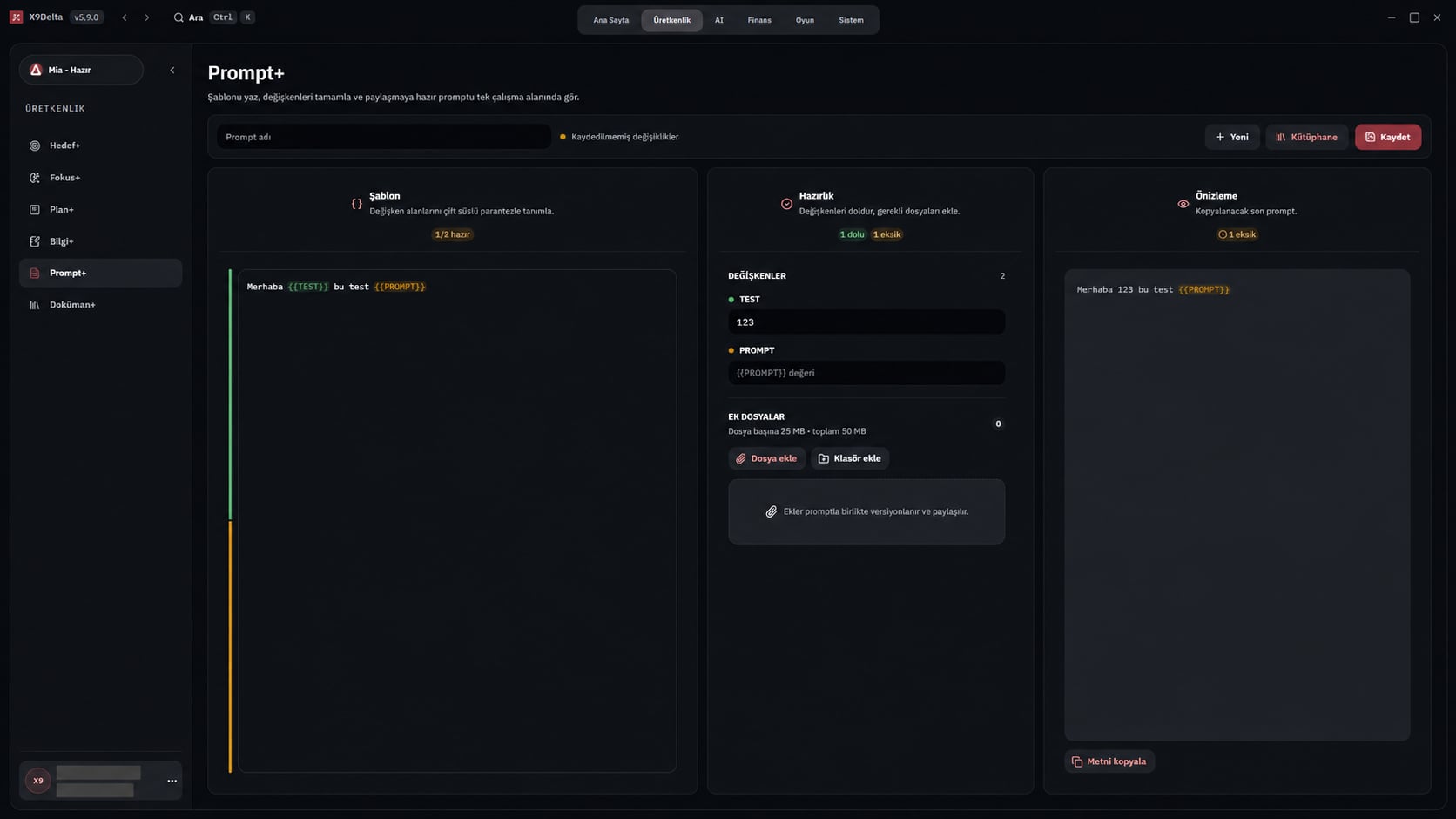Viewport: 1456px width, 819px height.
Task: Click the 1 dolu badge
Action: (852, 234)
